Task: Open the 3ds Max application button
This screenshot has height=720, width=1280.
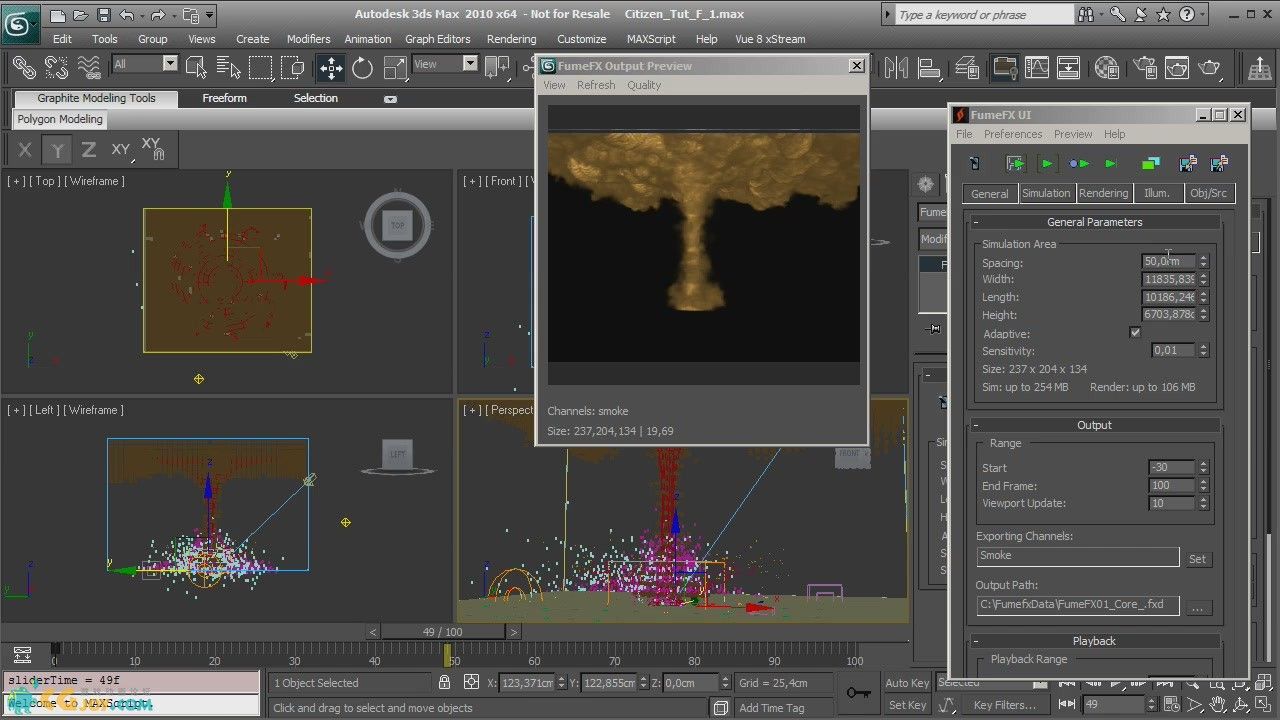Action: (20, 24)
